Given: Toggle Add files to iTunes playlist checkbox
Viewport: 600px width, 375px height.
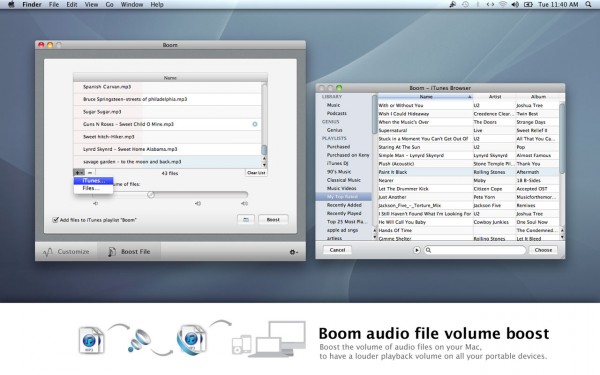Looking at the screenshot, I should click(x=55, y=220).
